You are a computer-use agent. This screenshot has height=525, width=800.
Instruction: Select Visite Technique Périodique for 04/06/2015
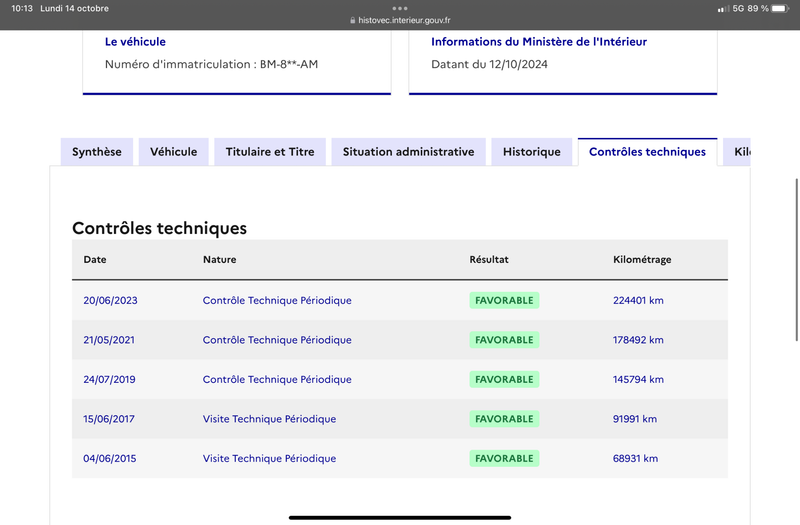(x=269, y=459)
